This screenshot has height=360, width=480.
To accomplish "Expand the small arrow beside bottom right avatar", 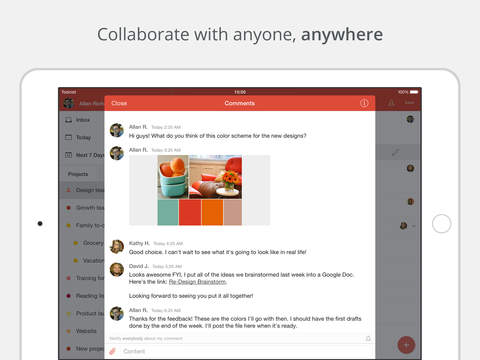I will pos(413,226).
